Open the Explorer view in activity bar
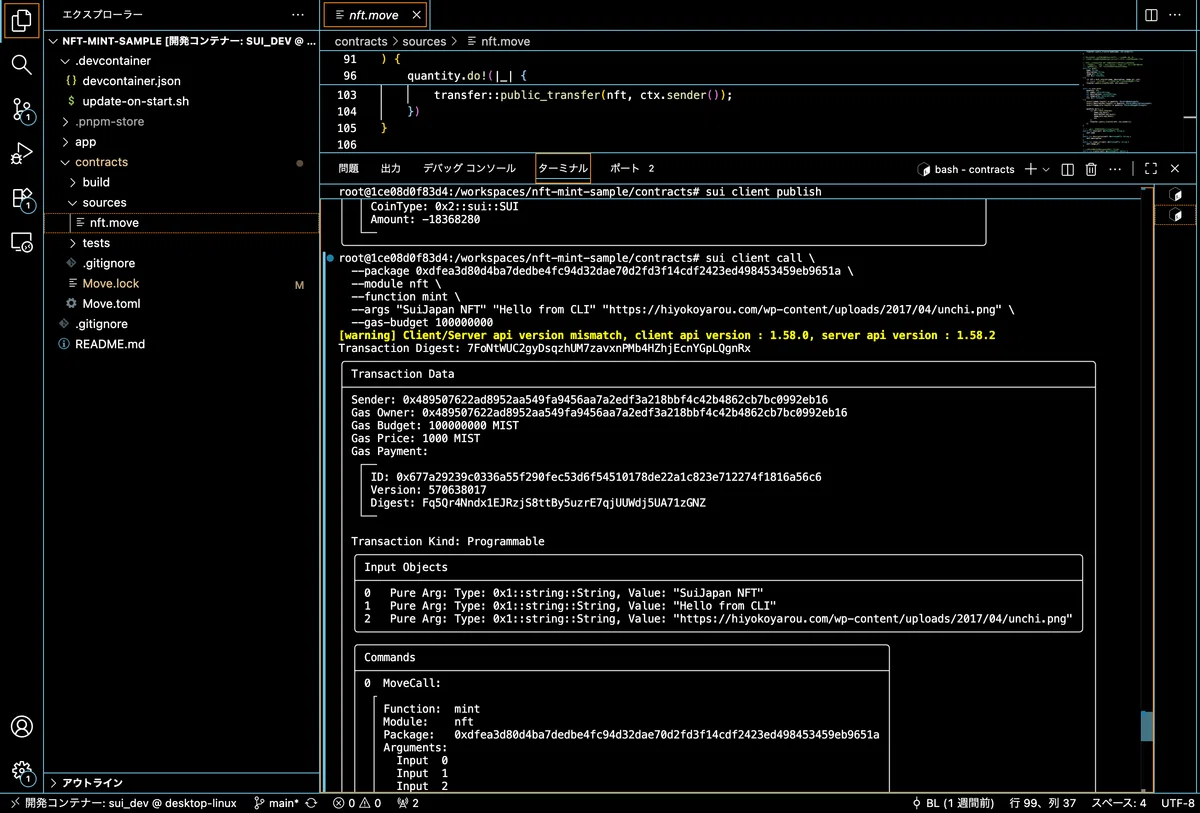This screenshot has height=813, width=1200. click(22, 20)
